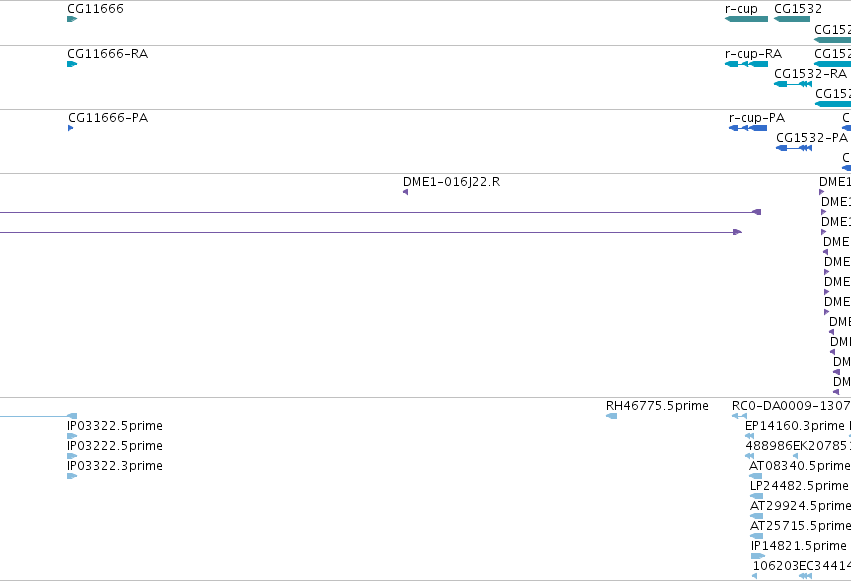This screenshot has width=851, height=581.
Task: Select the IP14821.5prime EST glyph
Action: (x=758, y=556)
